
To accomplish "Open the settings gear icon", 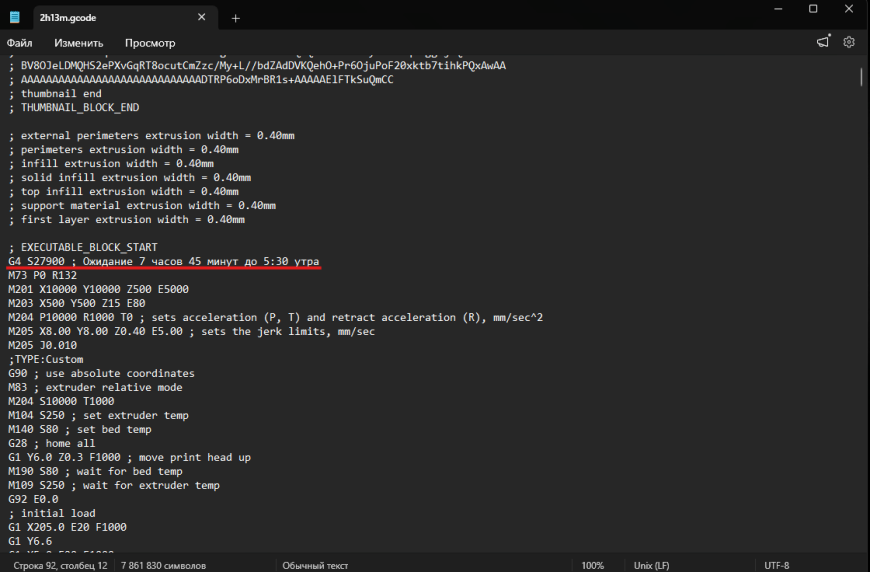I will [x=848, y=42].
